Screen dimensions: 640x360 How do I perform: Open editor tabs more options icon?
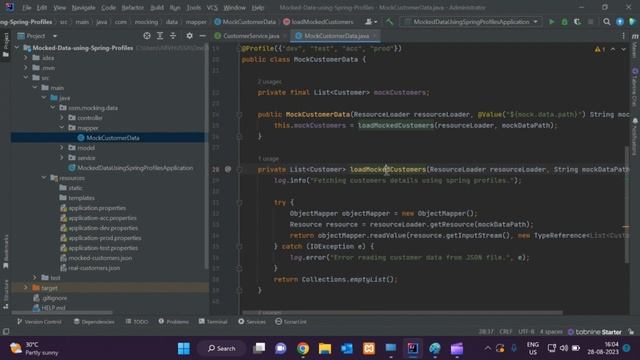tap(623, 36)
